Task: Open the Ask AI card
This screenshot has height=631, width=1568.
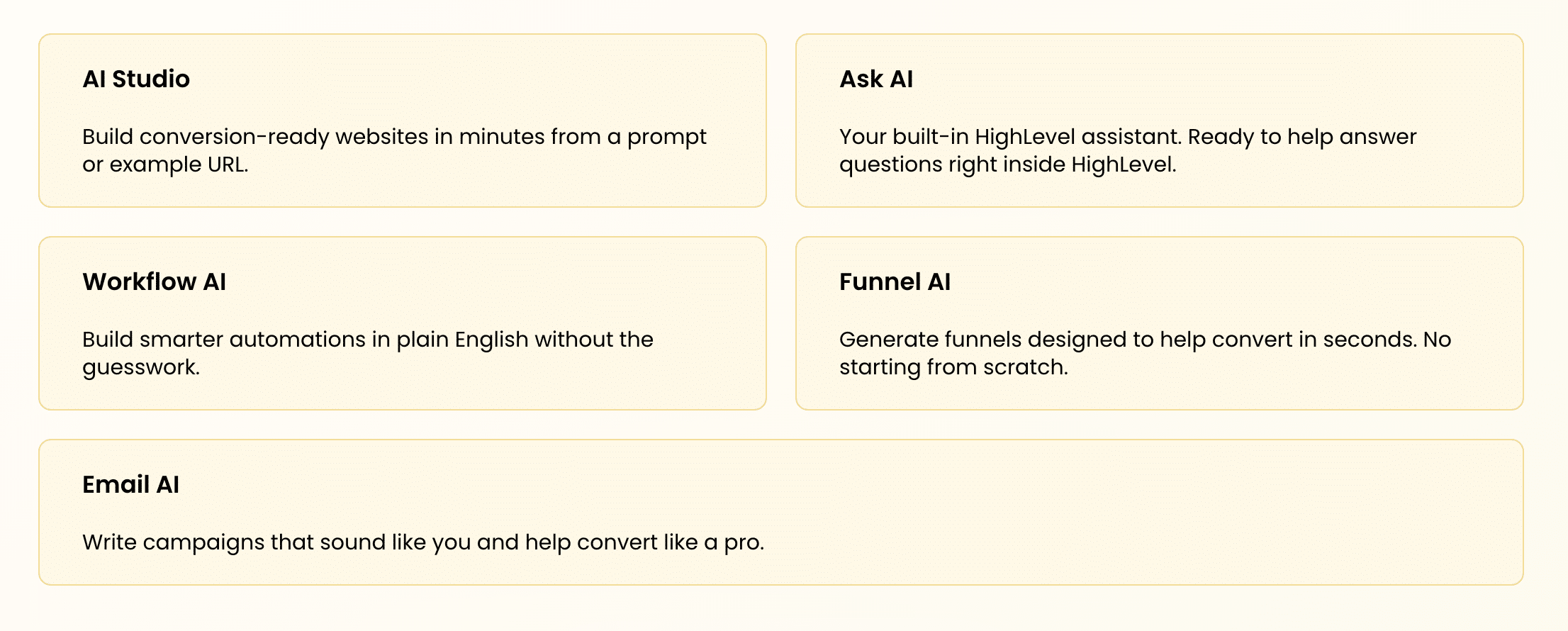Action: click(x=1160, y=121)
